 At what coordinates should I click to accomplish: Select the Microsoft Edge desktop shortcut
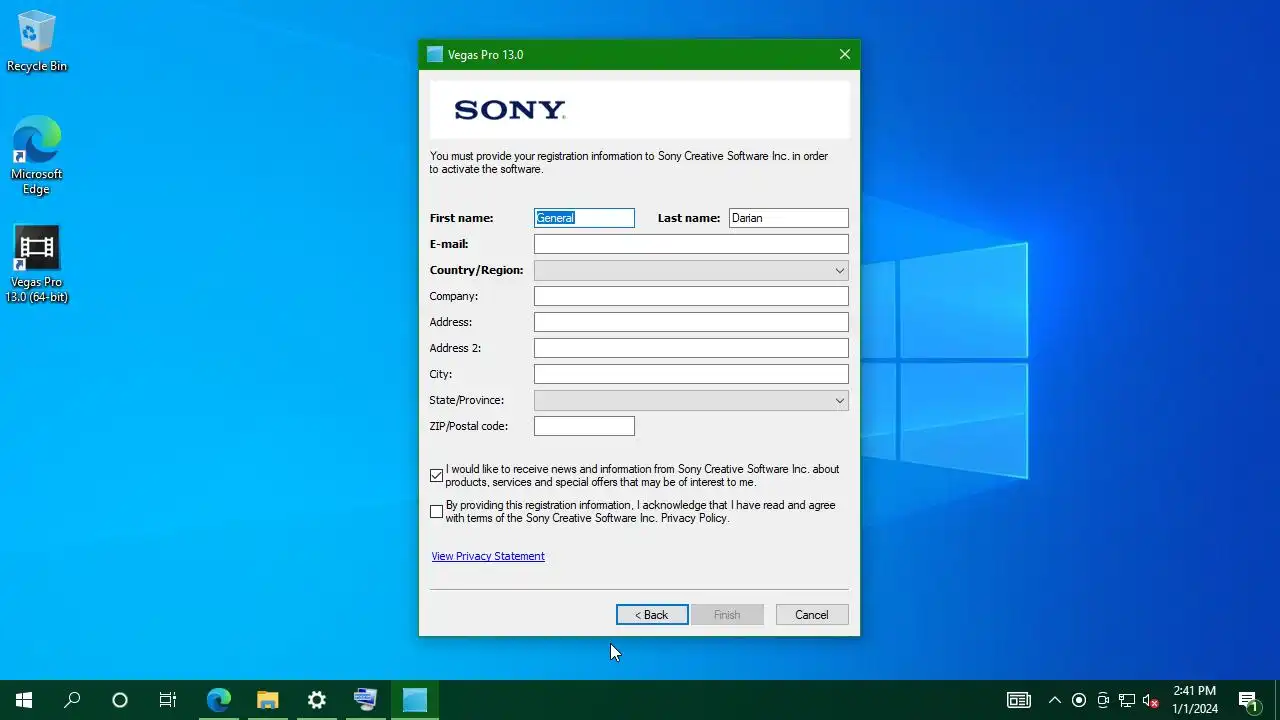37,156
